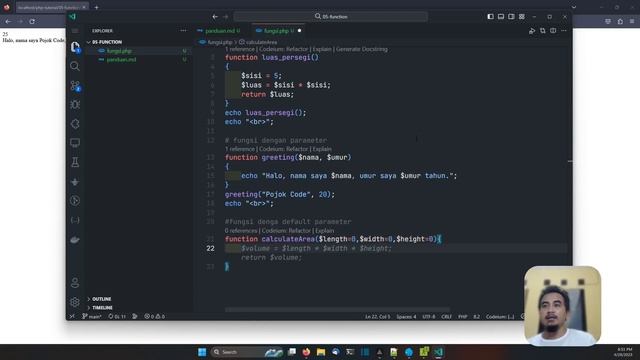Open the Extensions view in the activity bar

[75, 124]
